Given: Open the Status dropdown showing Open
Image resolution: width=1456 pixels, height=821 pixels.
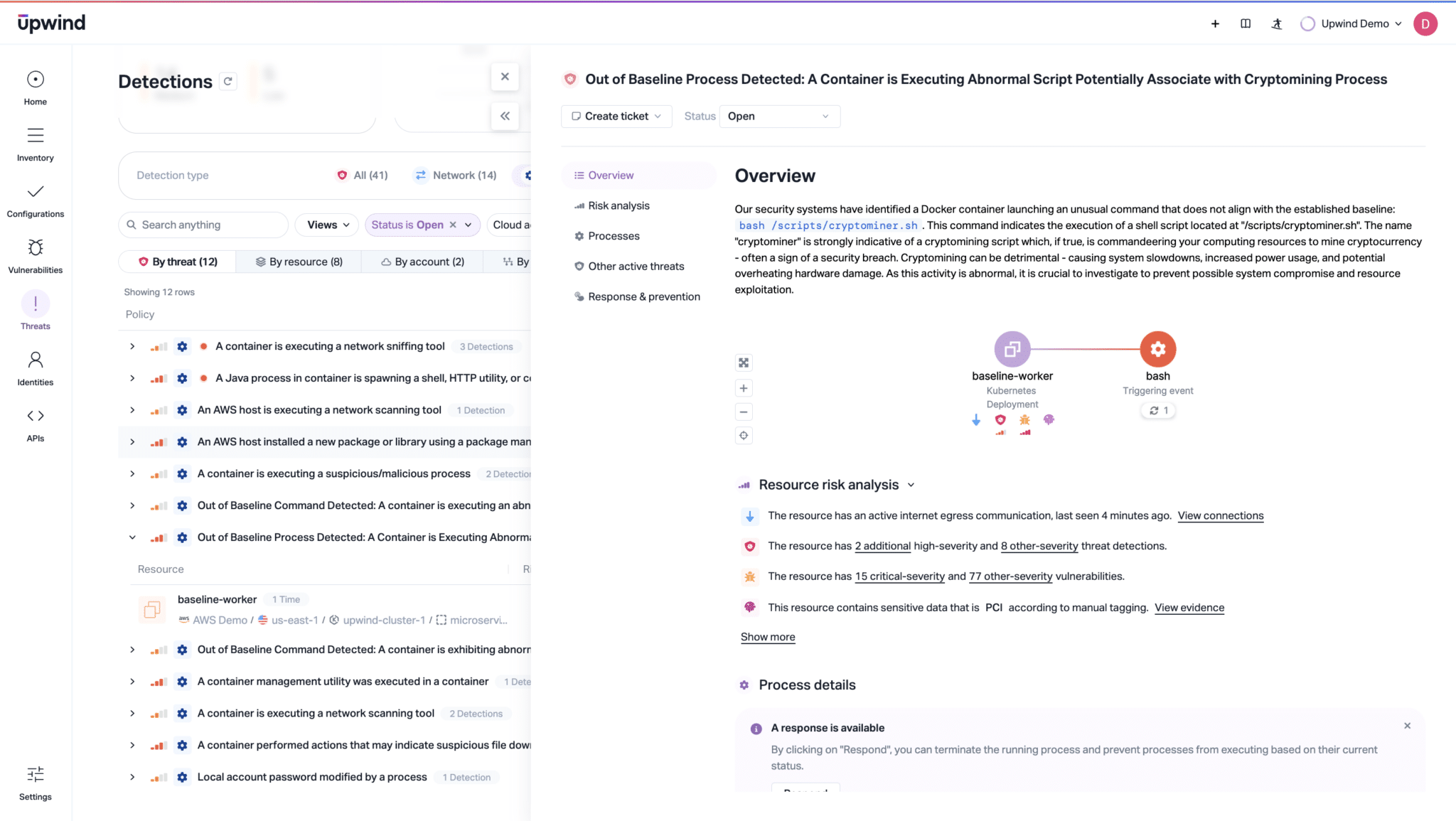Looking at the screenshot, I should [779, 116].
